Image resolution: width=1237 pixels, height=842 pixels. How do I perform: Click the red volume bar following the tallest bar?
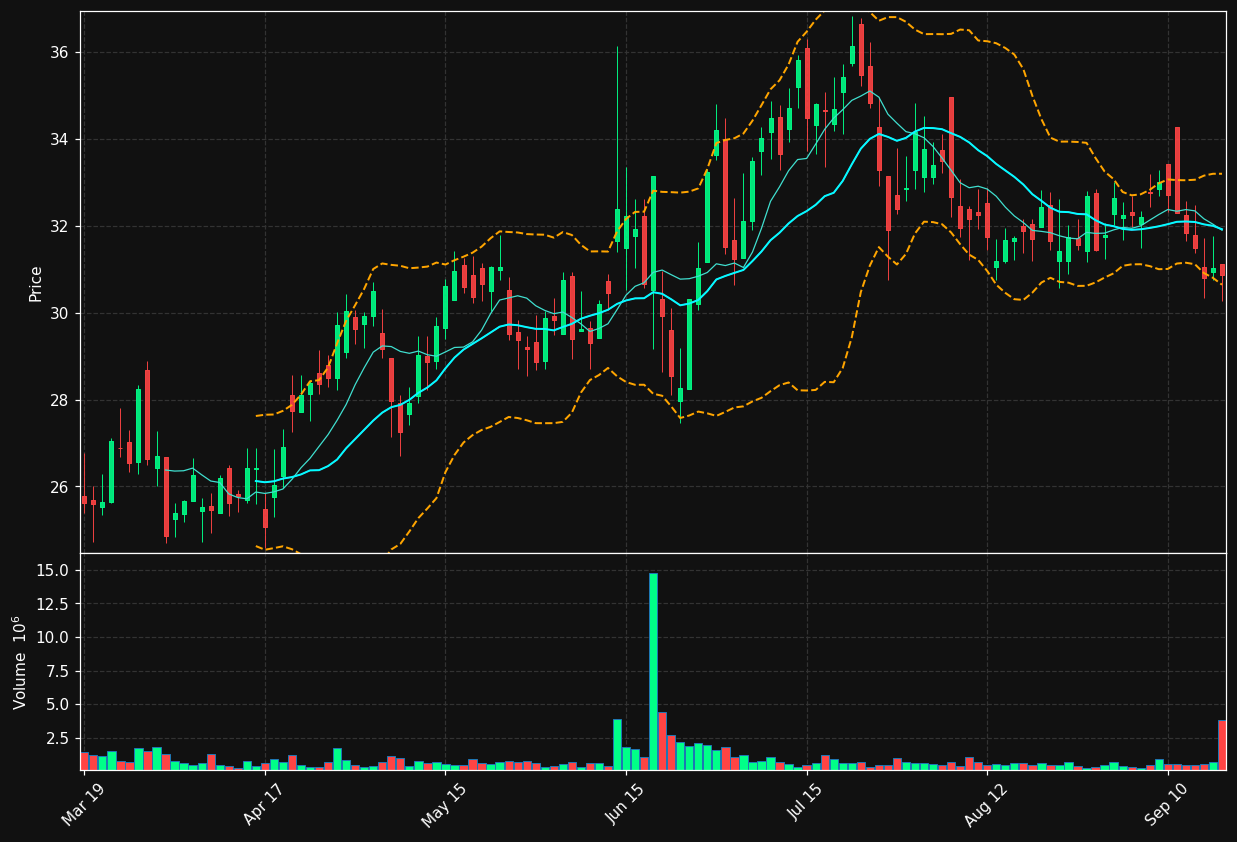(662, 741)
